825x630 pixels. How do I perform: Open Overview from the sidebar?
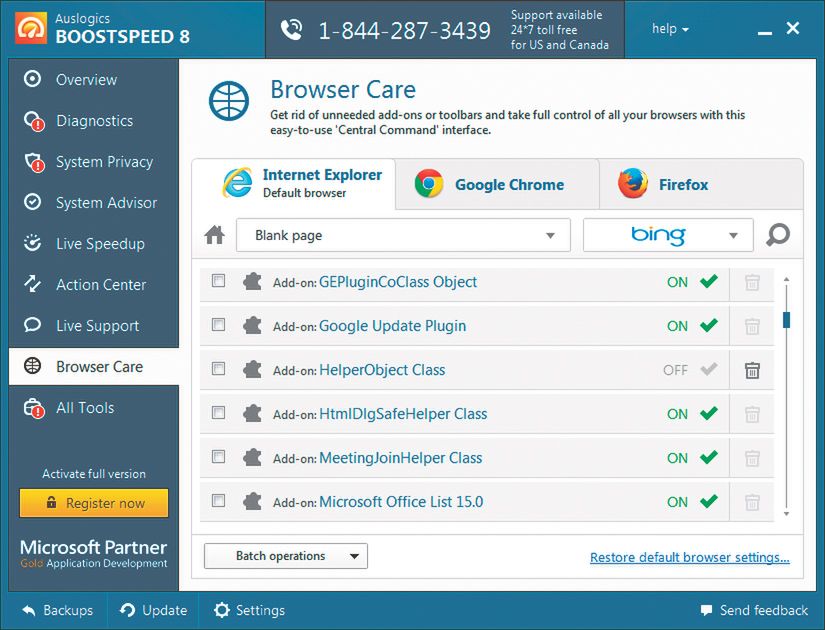(x=94, y=79)
